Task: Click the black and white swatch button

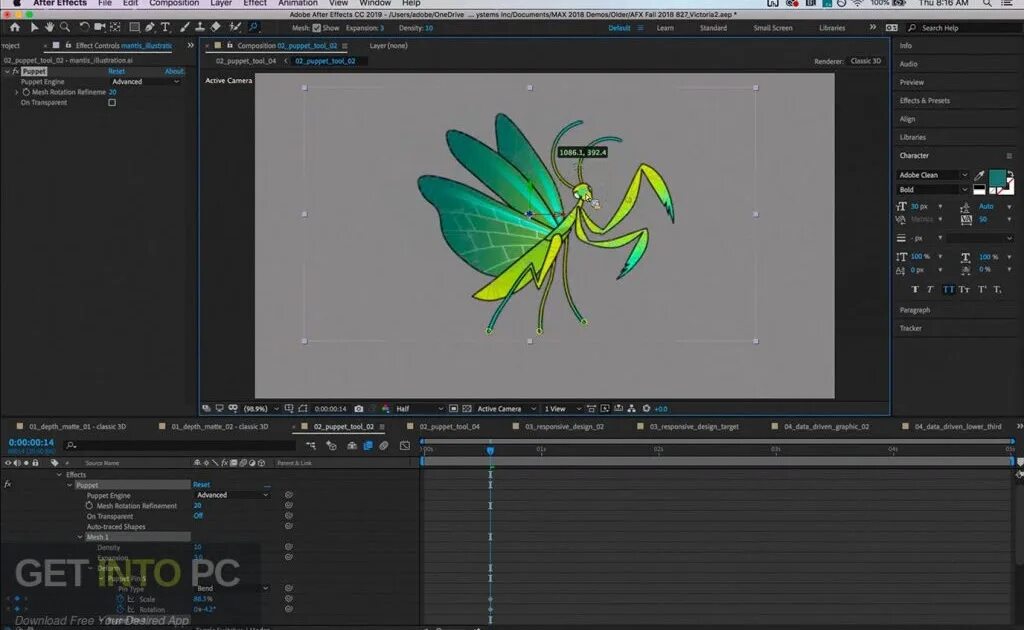Action: point(979,190)
